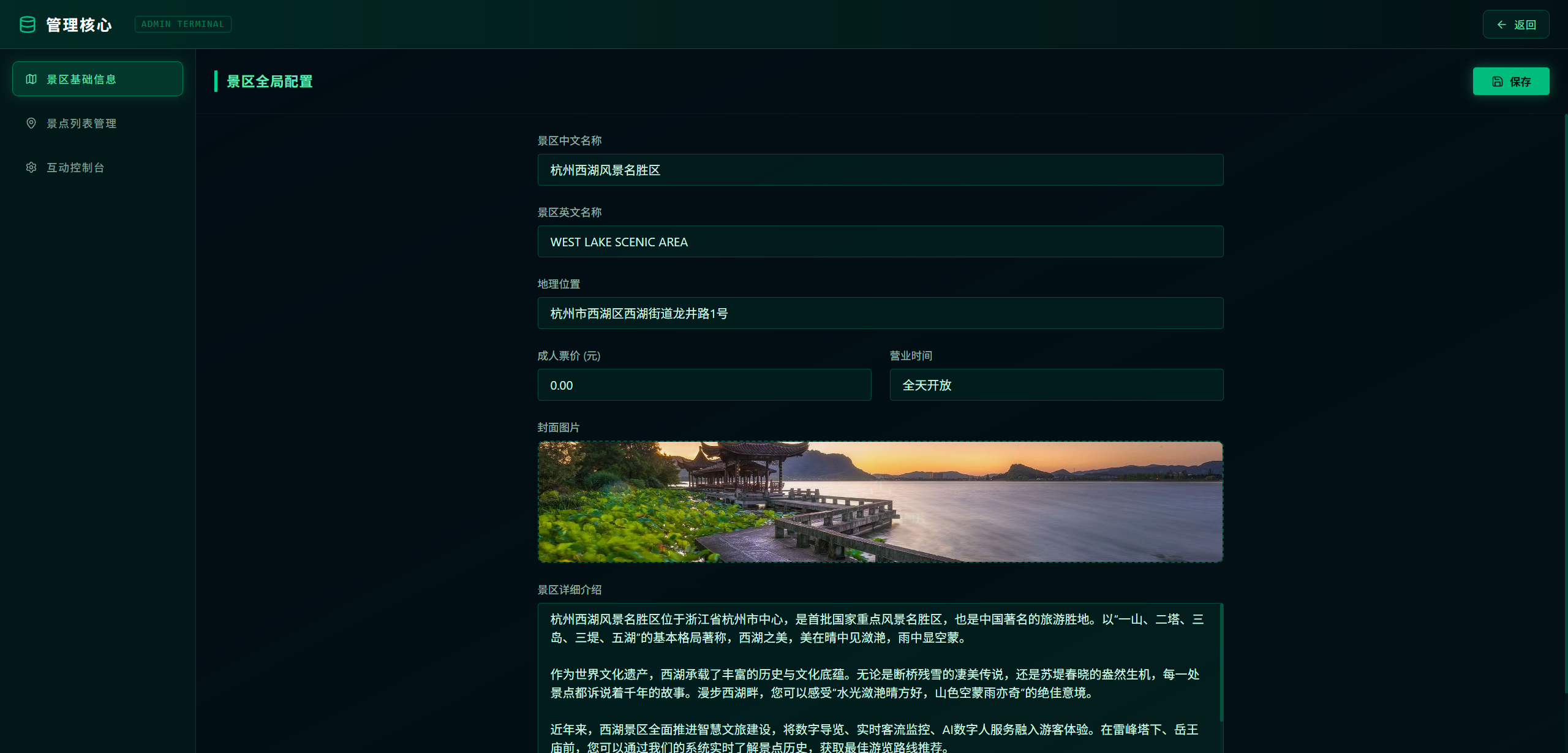Click the floppy disk icon on 保存
The image size is (1568, 753).
(1498, 81)
